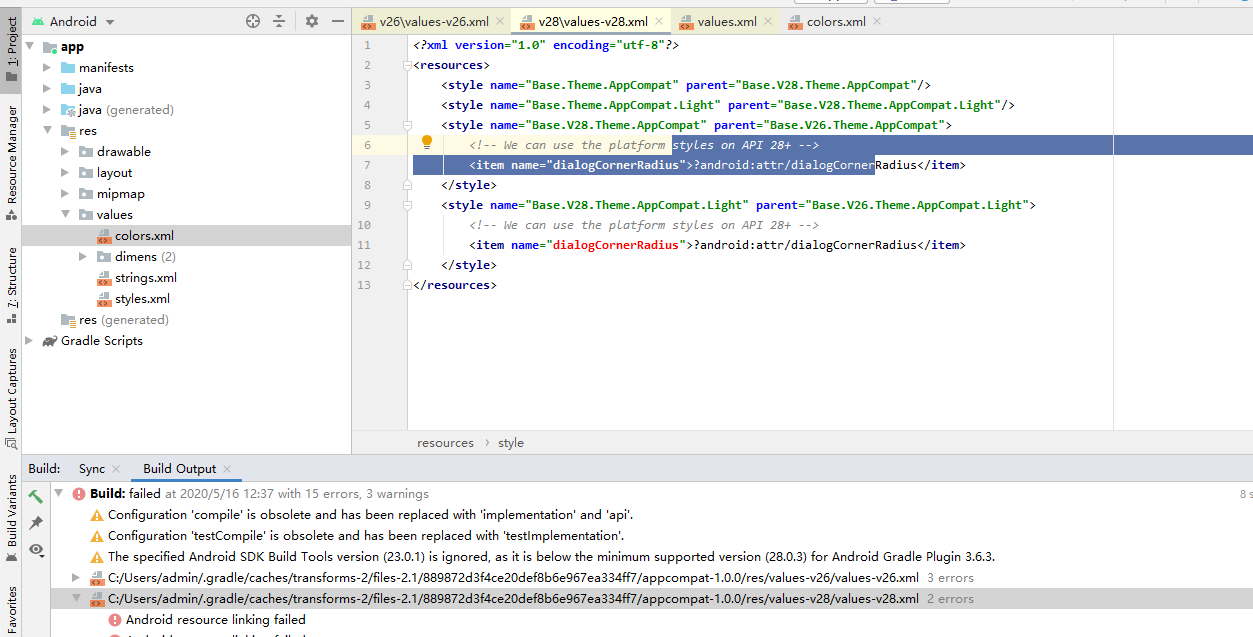
Task: Collapse the values folder
Action: [x=65, y=215]
